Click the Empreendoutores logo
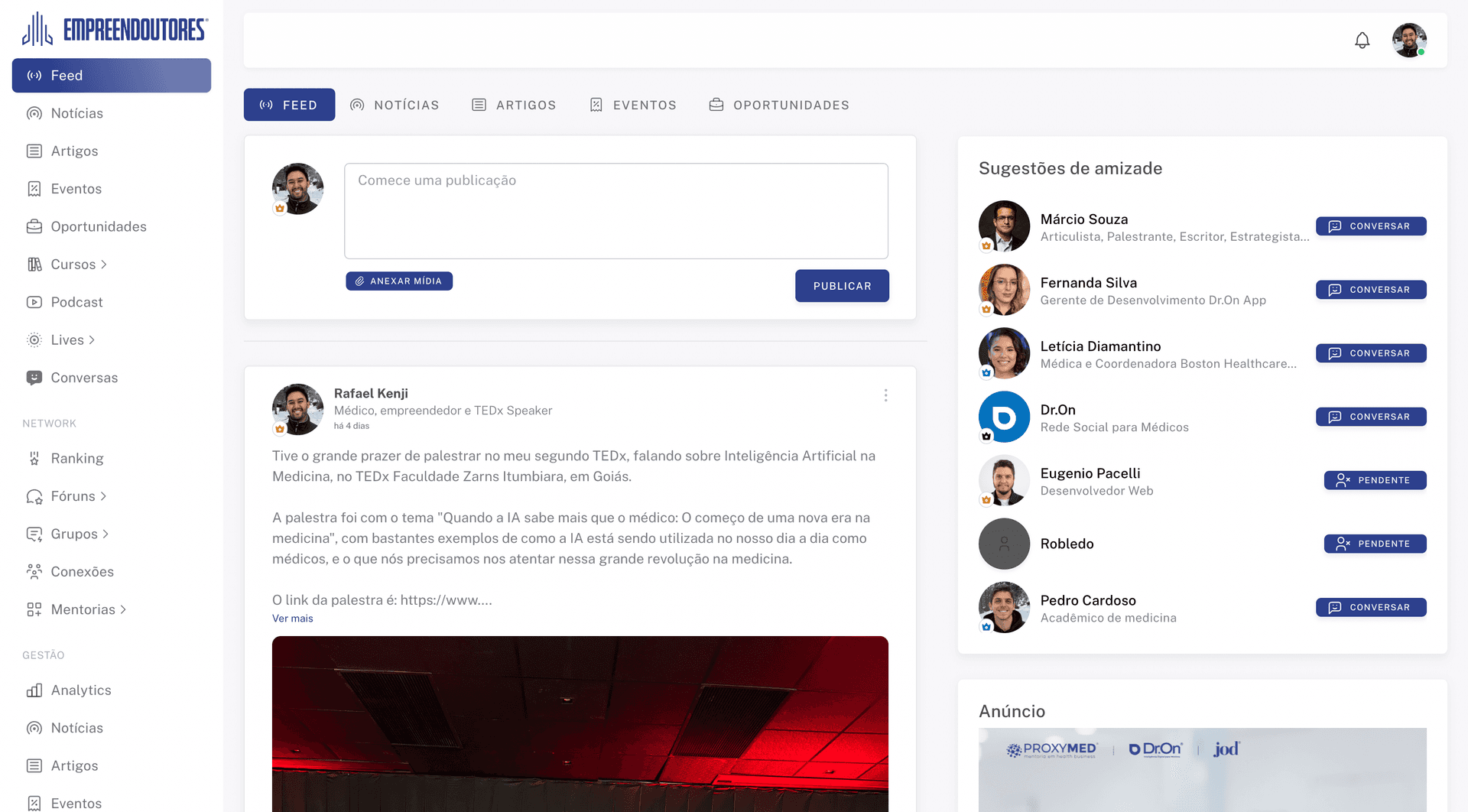 point(115,30)
